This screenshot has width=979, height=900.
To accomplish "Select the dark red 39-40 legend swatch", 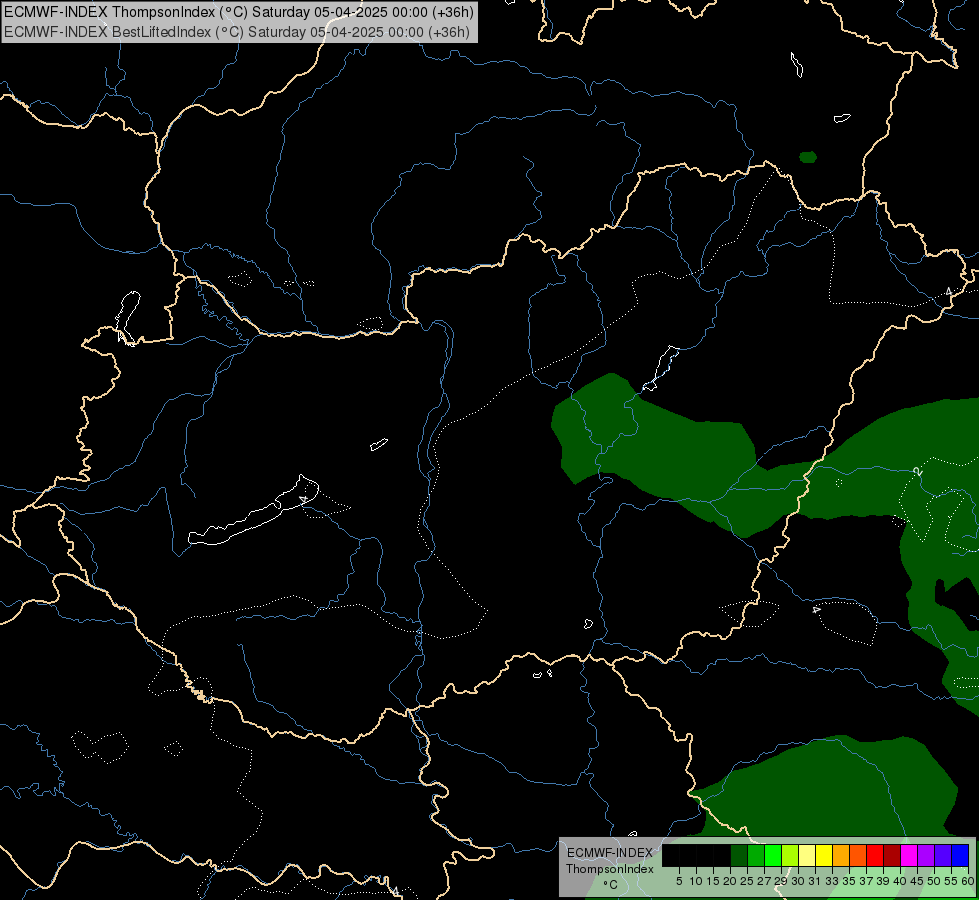I will tap(892, 855).
